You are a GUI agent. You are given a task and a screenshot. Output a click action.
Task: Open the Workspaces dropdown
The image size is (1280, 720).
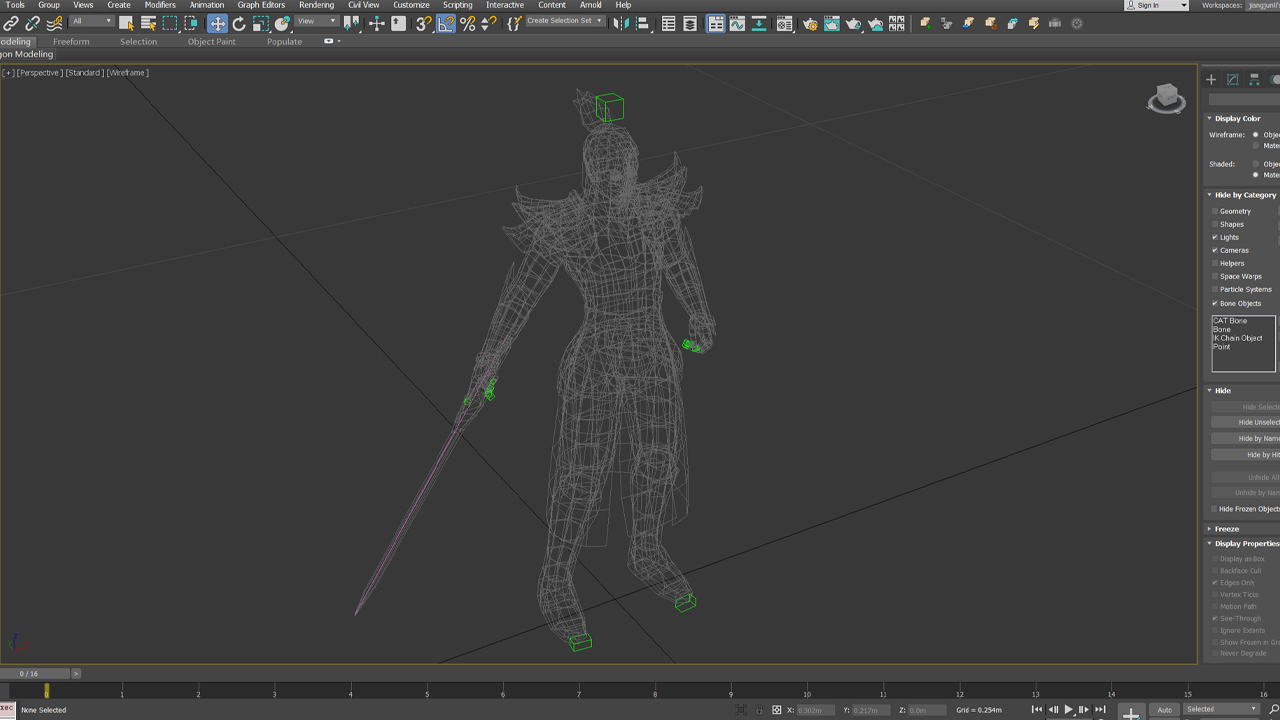click(1262, 4)
